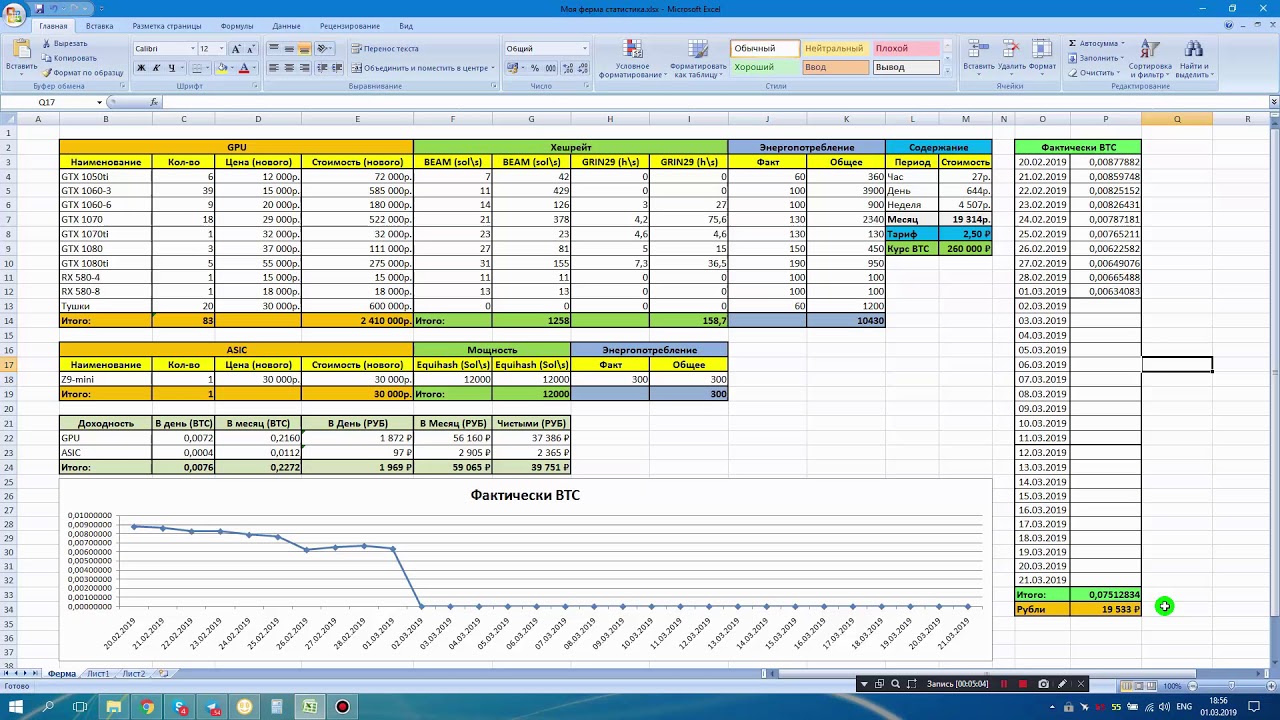Copy selection with Копировать
This screenshot has width=1280, height=720.
pos(69,58)
